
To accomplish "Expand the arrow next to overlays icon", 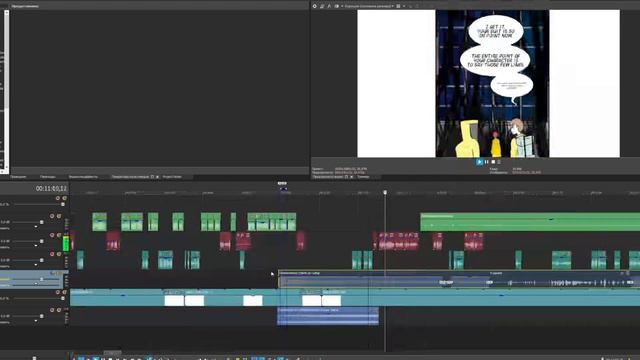I will (404, 6).
